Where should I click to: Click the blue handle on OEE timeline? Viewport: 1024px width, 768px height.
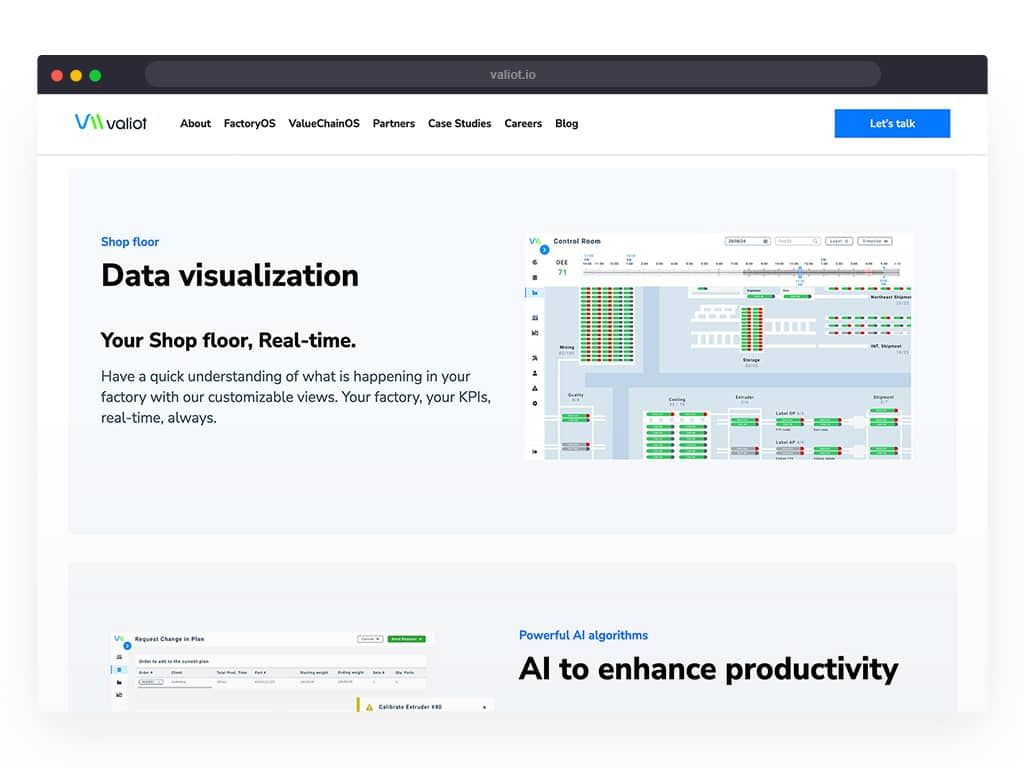800,272
